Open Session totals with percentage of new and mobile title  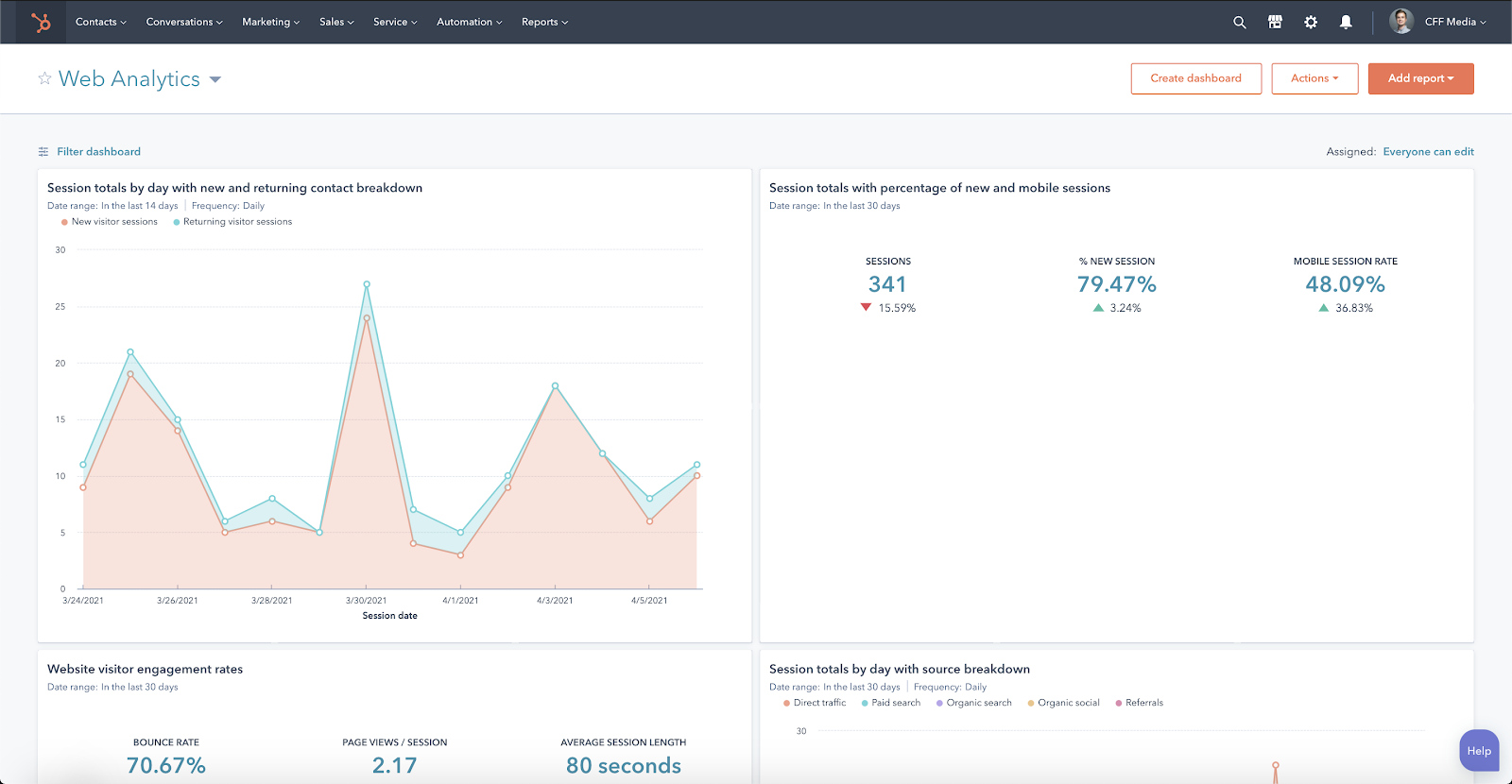pos(939,188)
